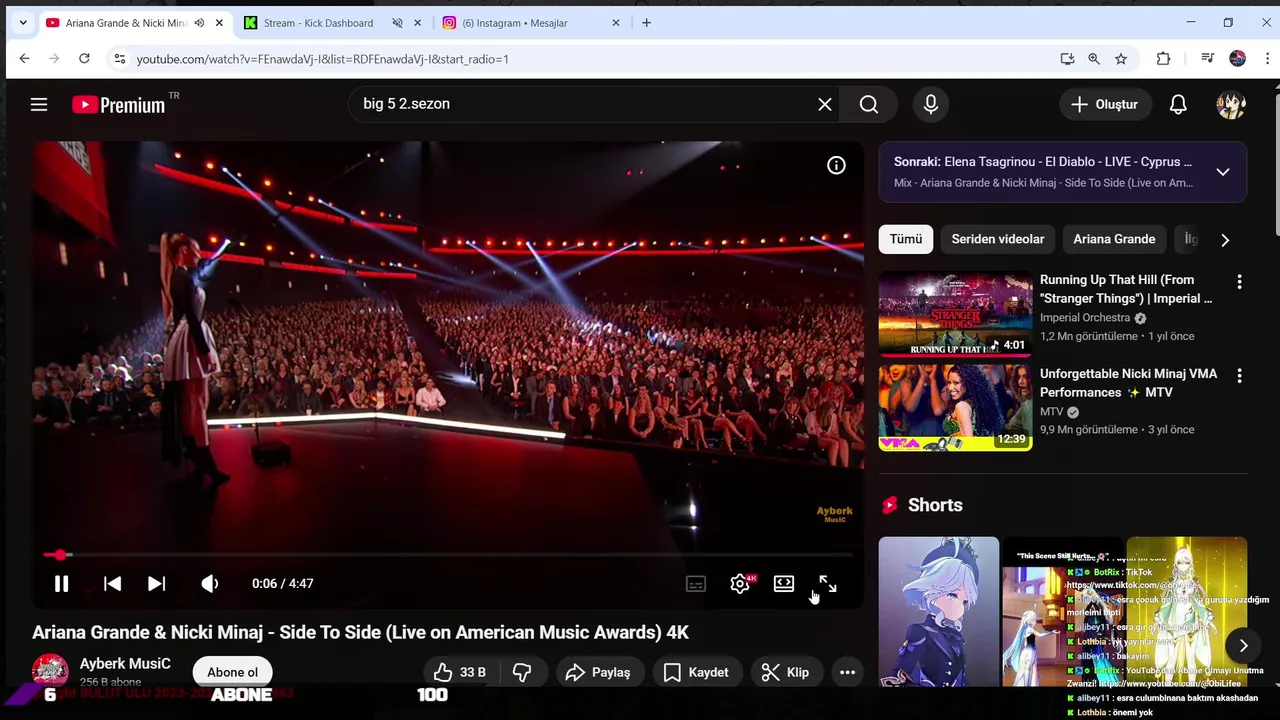
Task: Create a clip with Klip button
Action: pyautogui.click(x=785, y=672)
